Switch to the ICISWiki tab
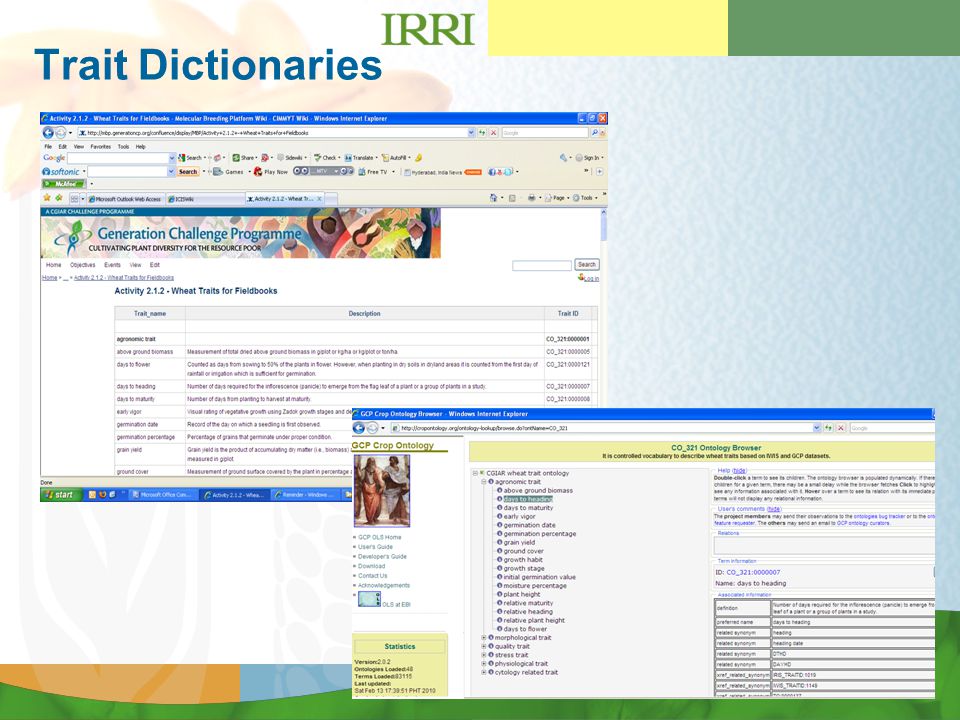The image size is (960, 720). [205, 199]
